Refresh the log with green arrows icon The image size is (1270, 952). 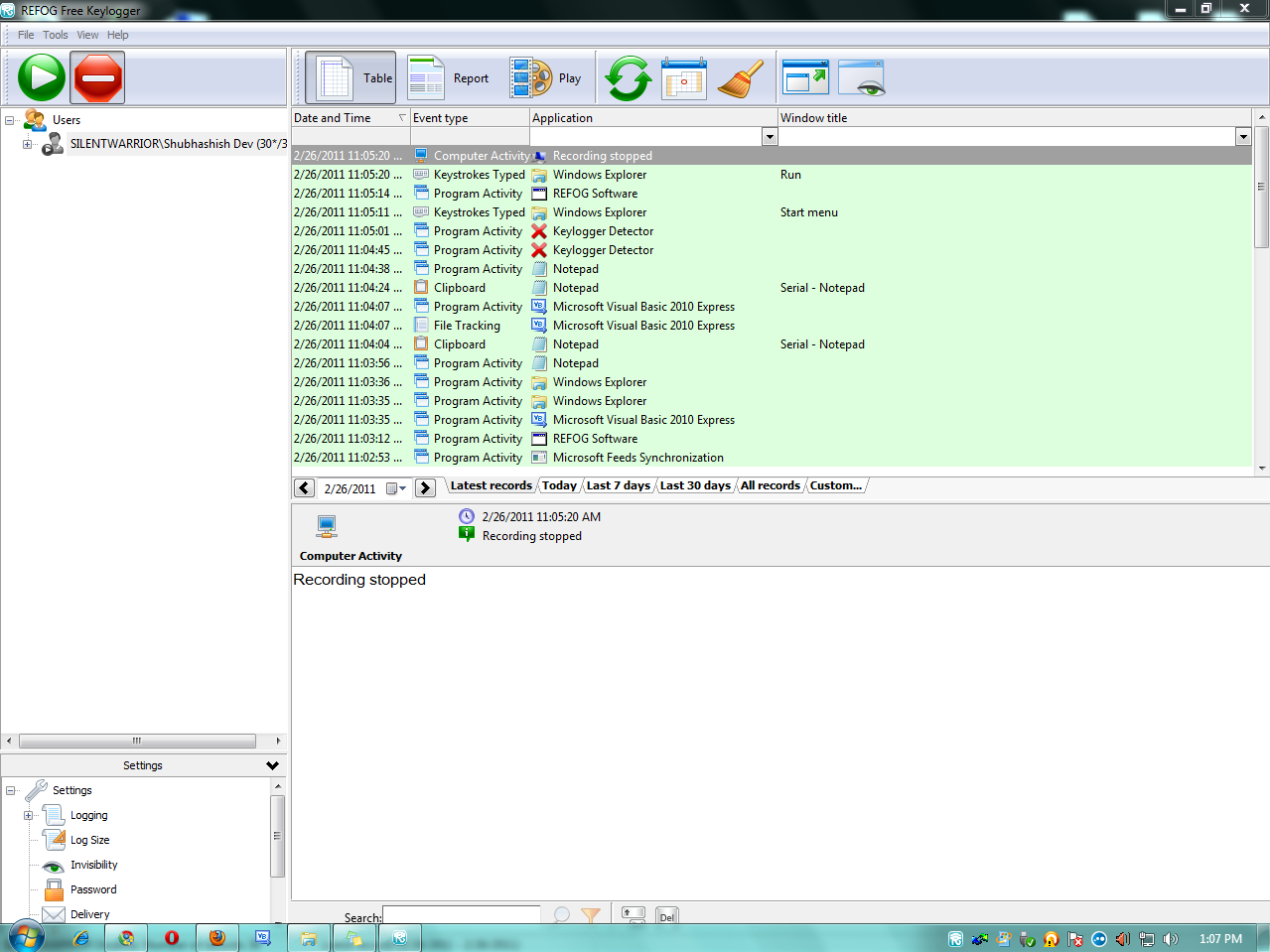(x=629, y=77)
